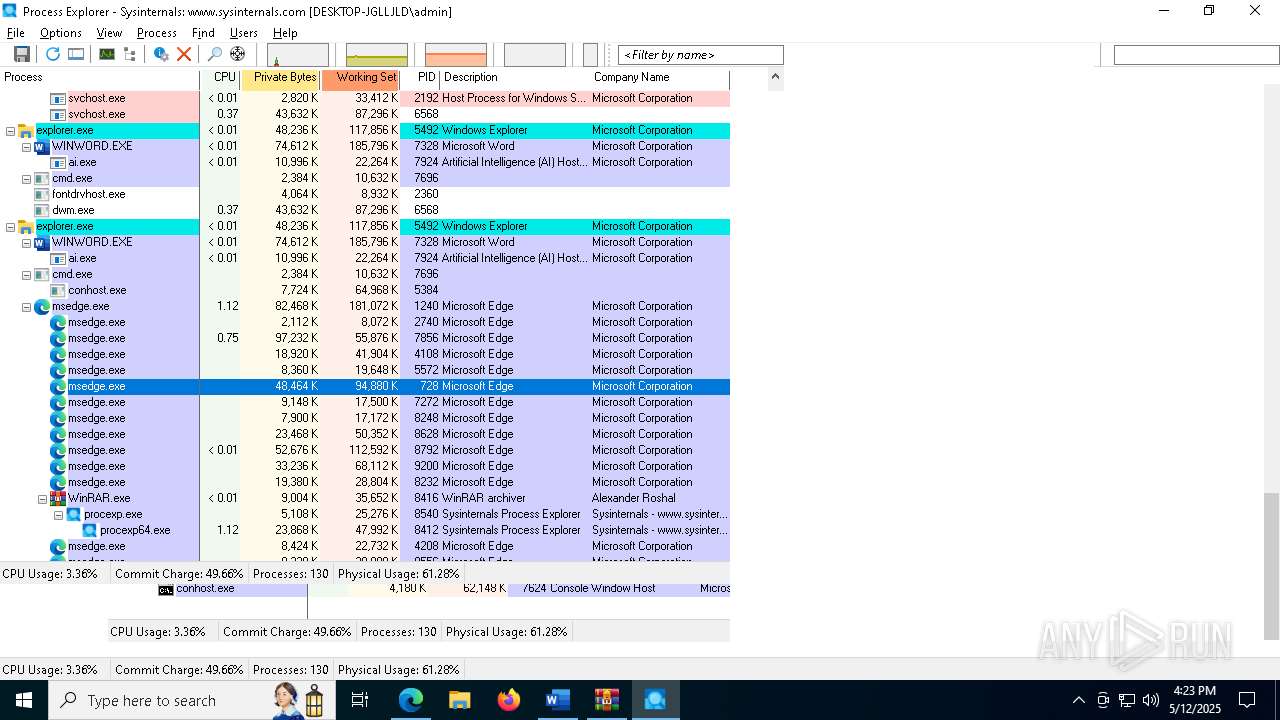Image resolution: width=1280 pixels, height=720 pixels.
Task: Click the Process Explorer taskbar icon
Action: point(655,700)
